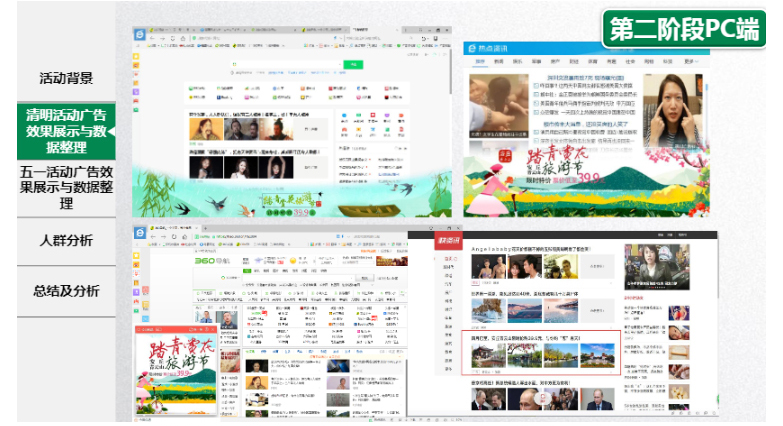Open the Angelababy headline article
The height and width of the screenshot is (426, 783).
point(531,248)
